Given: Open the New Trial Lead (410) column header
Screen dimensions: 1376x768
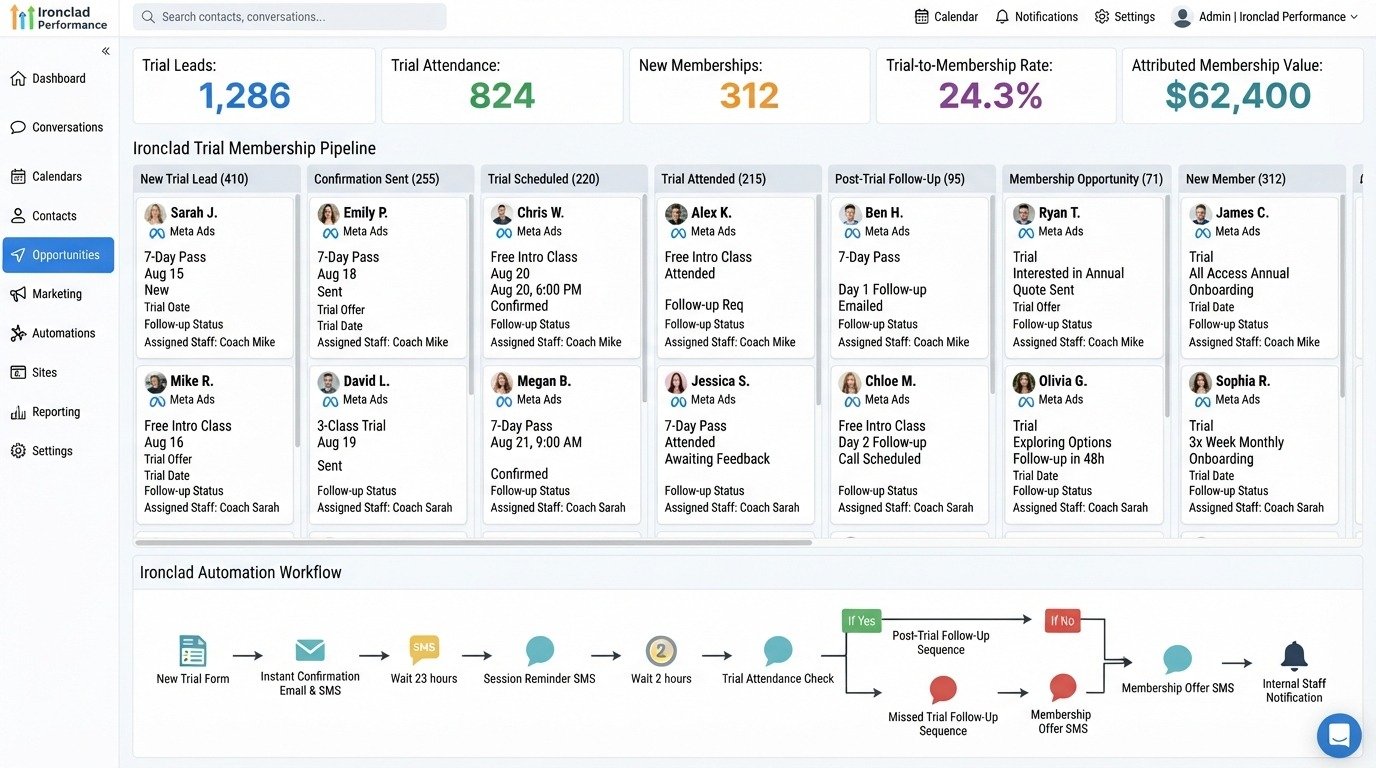Looking at the screenshot, I should [217, 179].
